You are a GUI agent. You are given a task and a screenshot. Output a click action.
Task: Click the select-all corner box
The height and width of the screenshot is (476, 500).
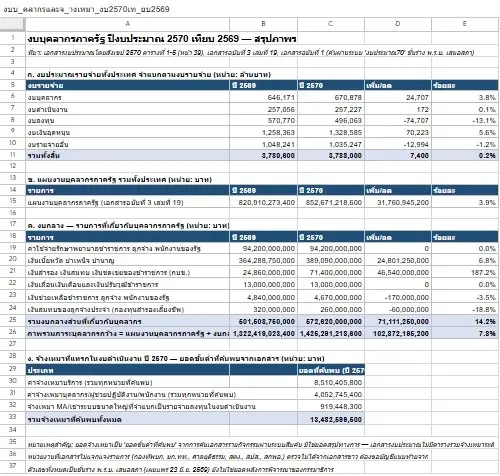[x=13, y=24]
